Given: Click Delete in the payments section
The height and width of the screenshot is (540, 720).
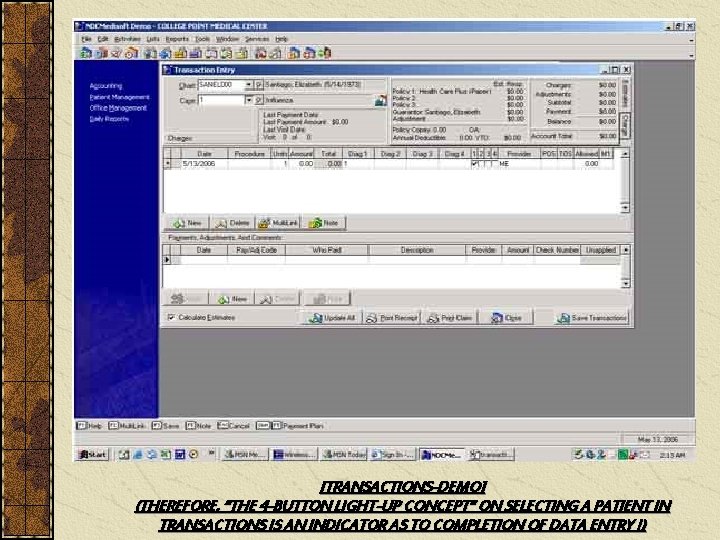Looking at the screenshot, I should (277, 299).
